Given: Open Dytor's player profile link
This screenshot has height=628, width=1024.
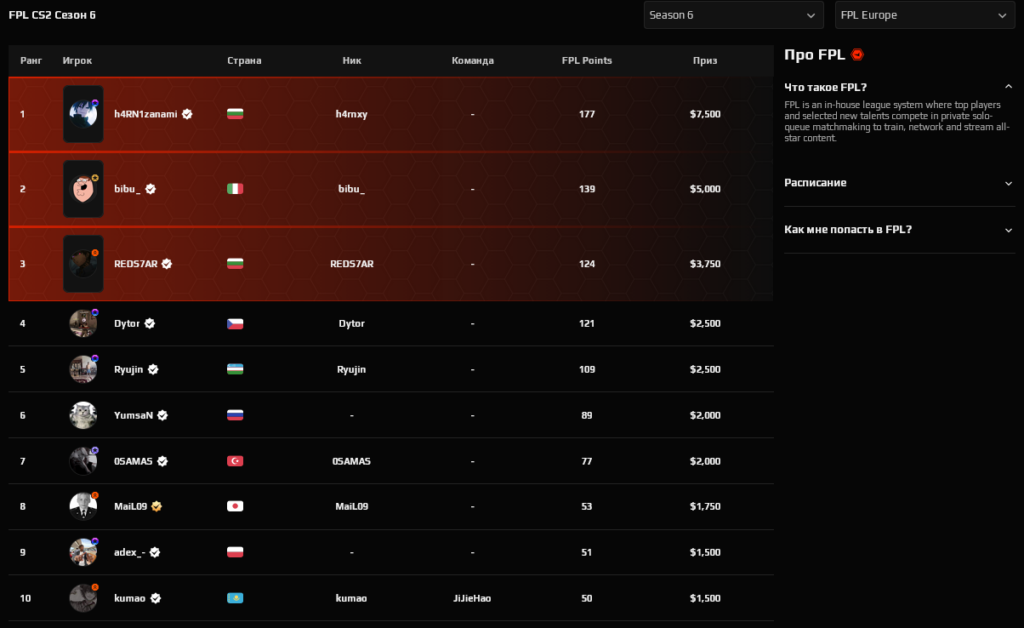Looking at the screenshot, I should click(x=127, y=324).
